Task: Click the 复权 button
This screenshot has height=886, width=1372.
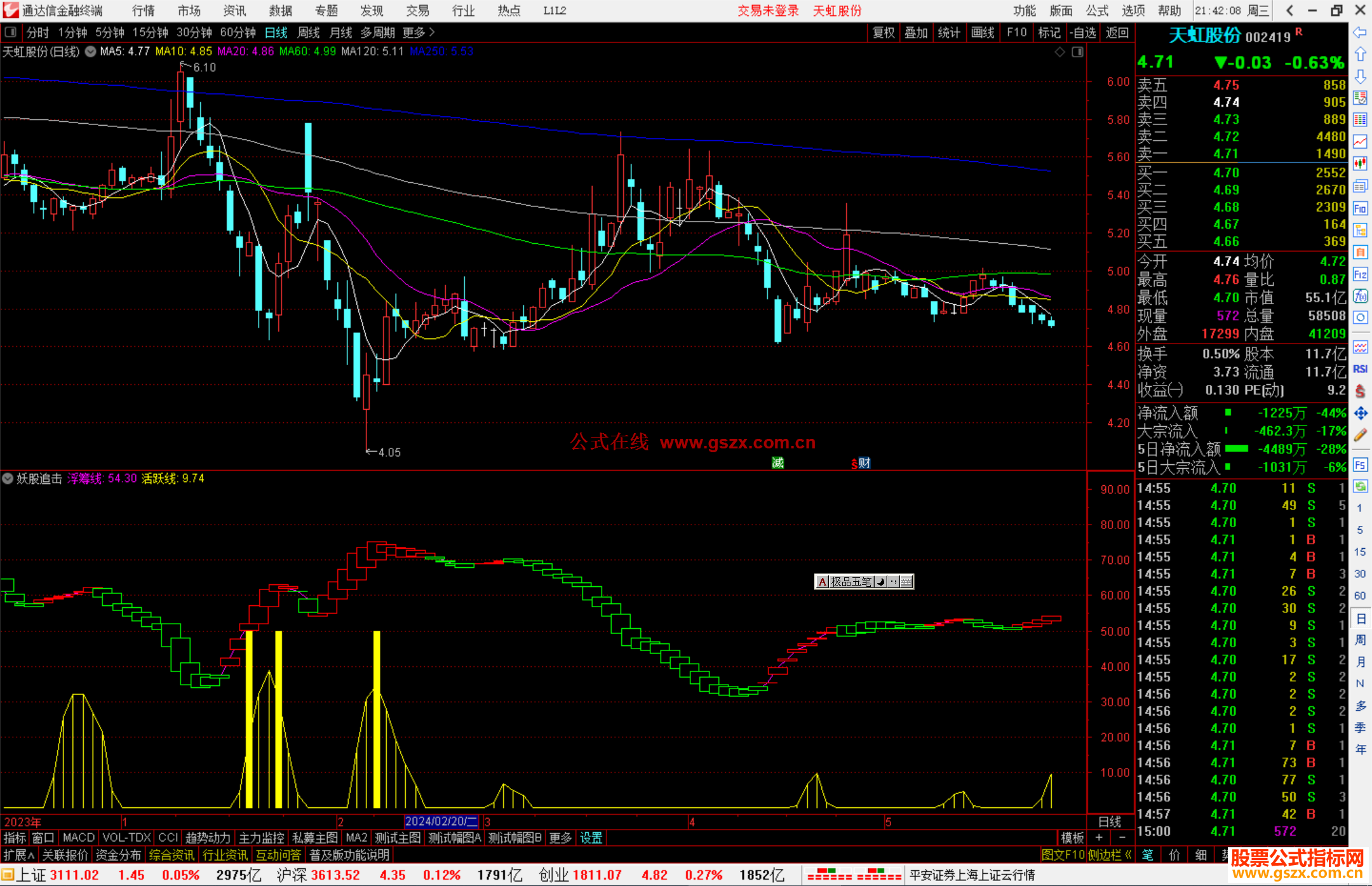Action: (883, 32)
